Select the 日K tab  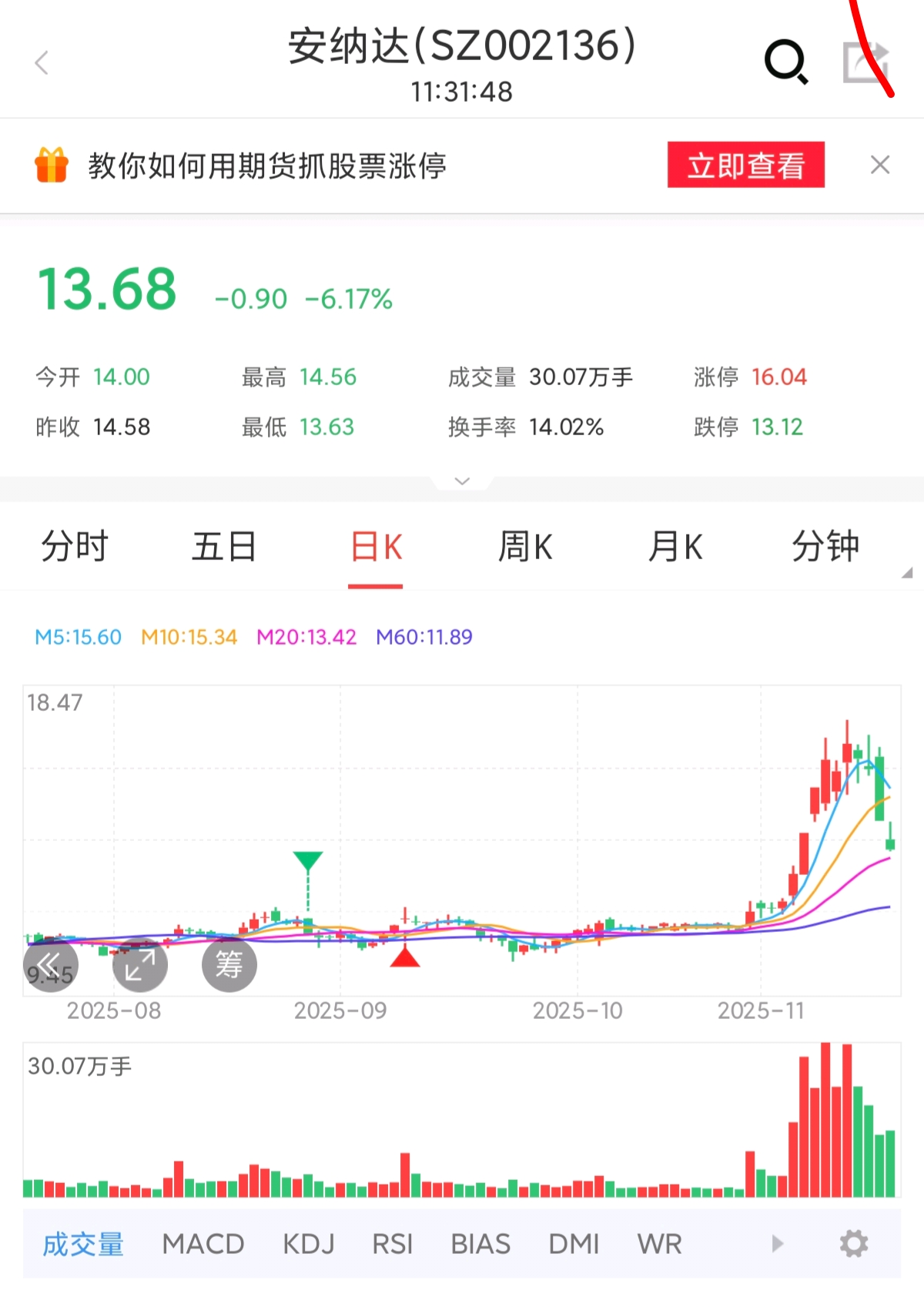[376, 548]
